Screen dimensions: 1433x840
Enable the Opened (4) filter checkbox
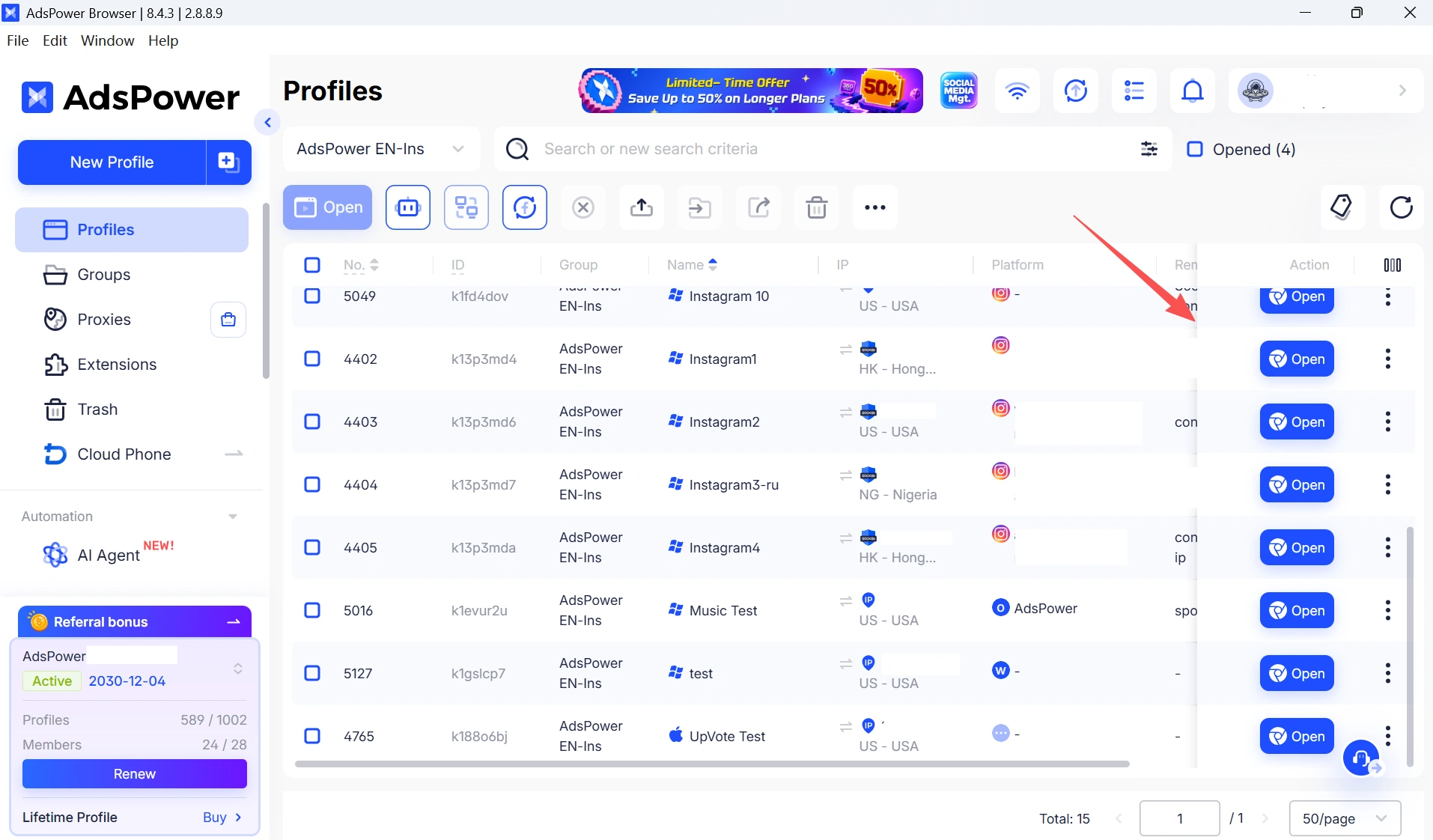pyautogui.click(x=1195, y=149)
